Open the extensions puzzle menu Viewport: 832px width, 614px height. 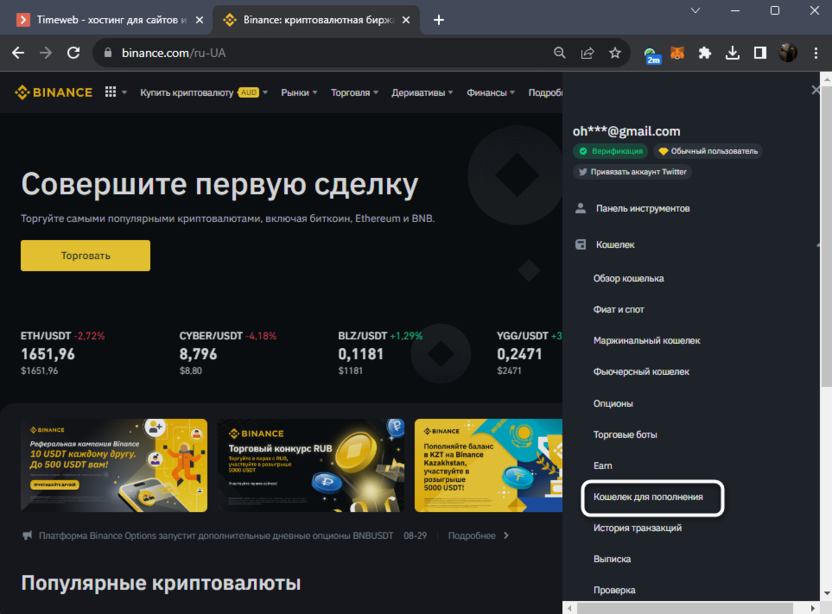pos(705,53)
